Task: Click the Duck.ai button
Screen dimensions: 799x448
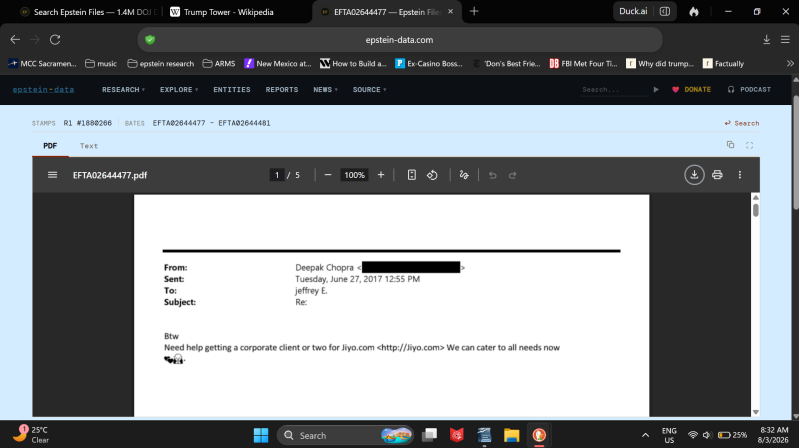Action: pos(633,11)
